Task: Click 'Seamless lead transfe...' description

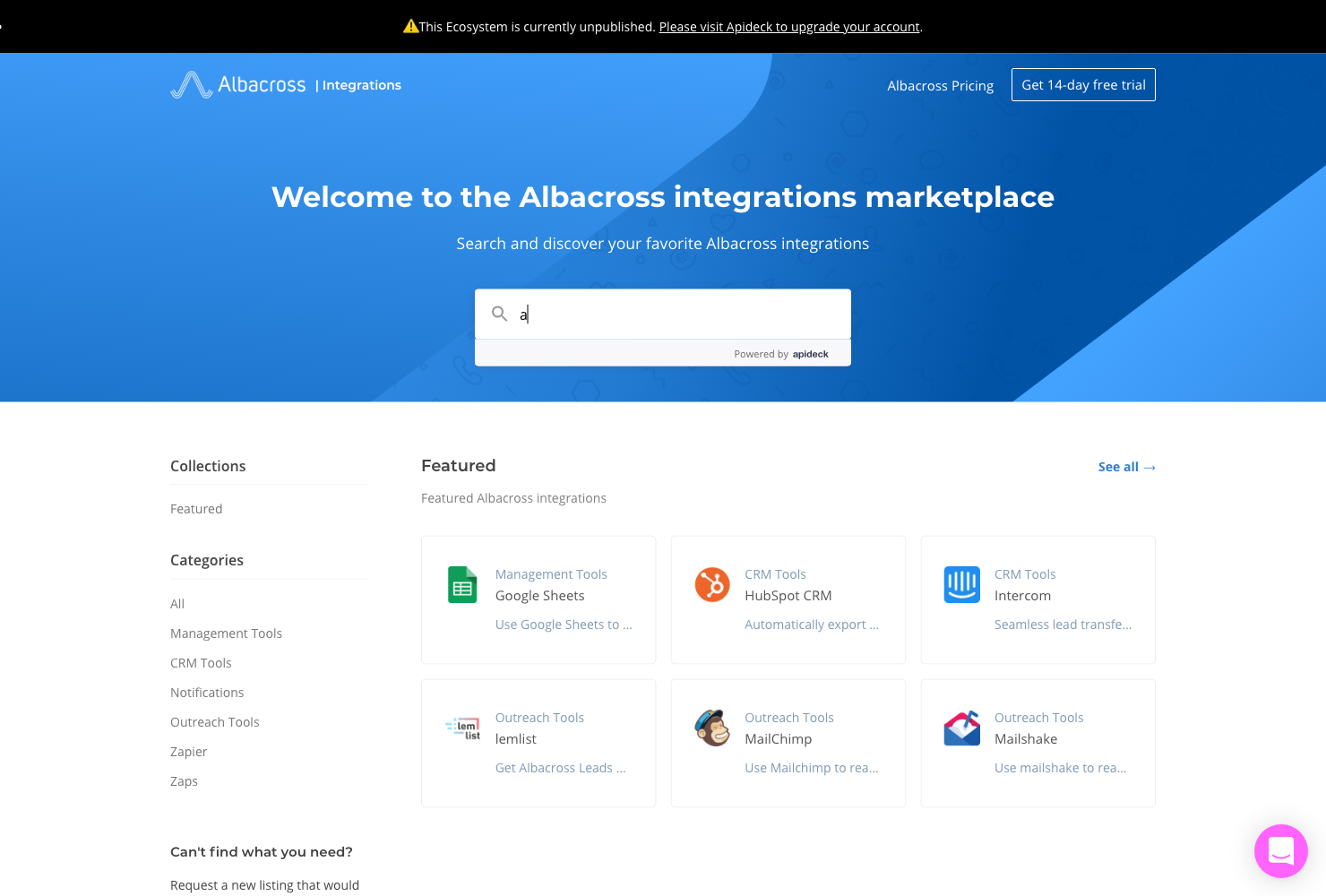Action: click(x=1063, y=625)
